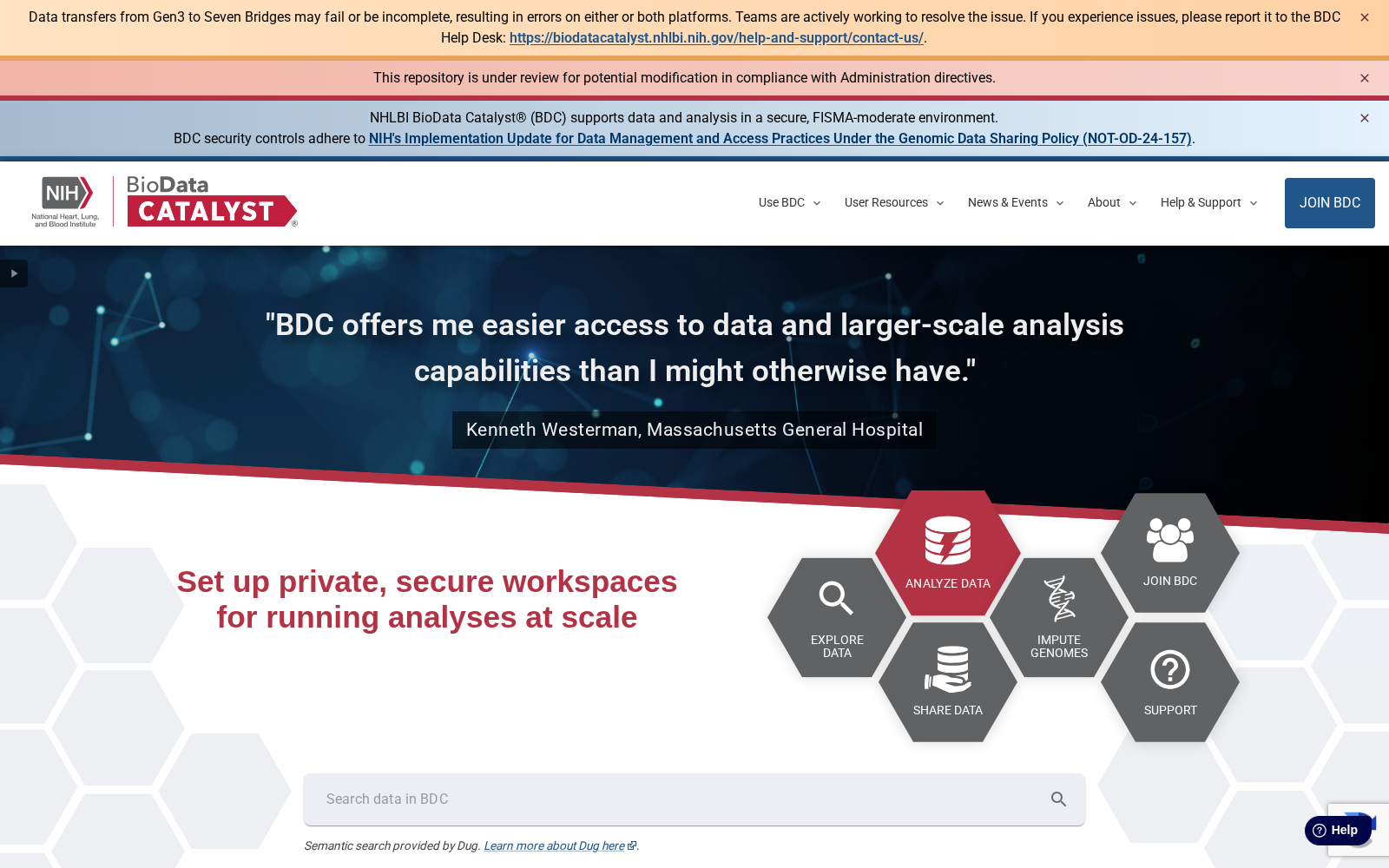Image resolution: width=1389 pixels, height=868 pixels.
Task: Click the Join BDC hexagon icon
Action: click(1170, 553)
